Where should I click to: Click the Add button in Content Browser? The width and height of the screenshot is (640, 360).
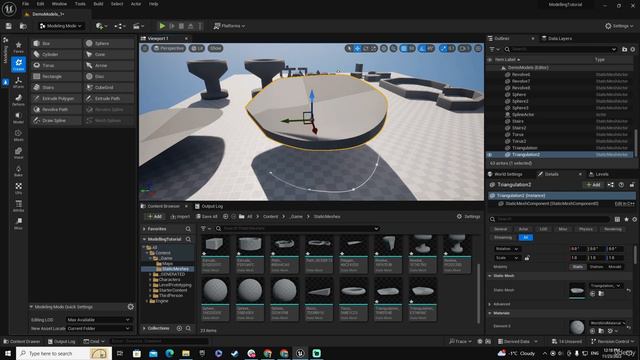point(155,216)
